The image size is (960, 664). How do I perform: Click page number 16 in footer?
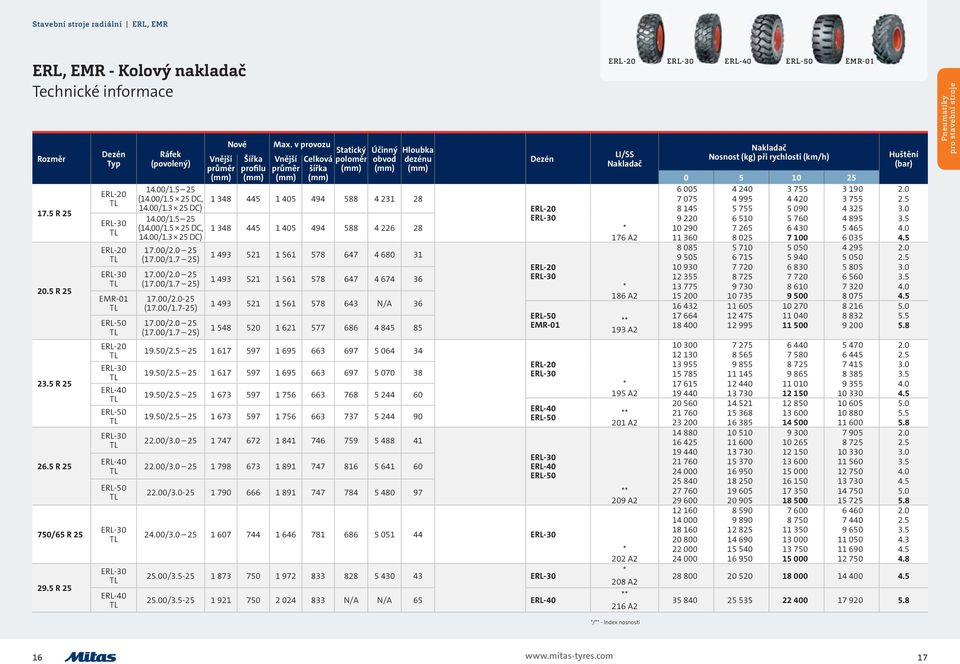click(x=37, y=657)
